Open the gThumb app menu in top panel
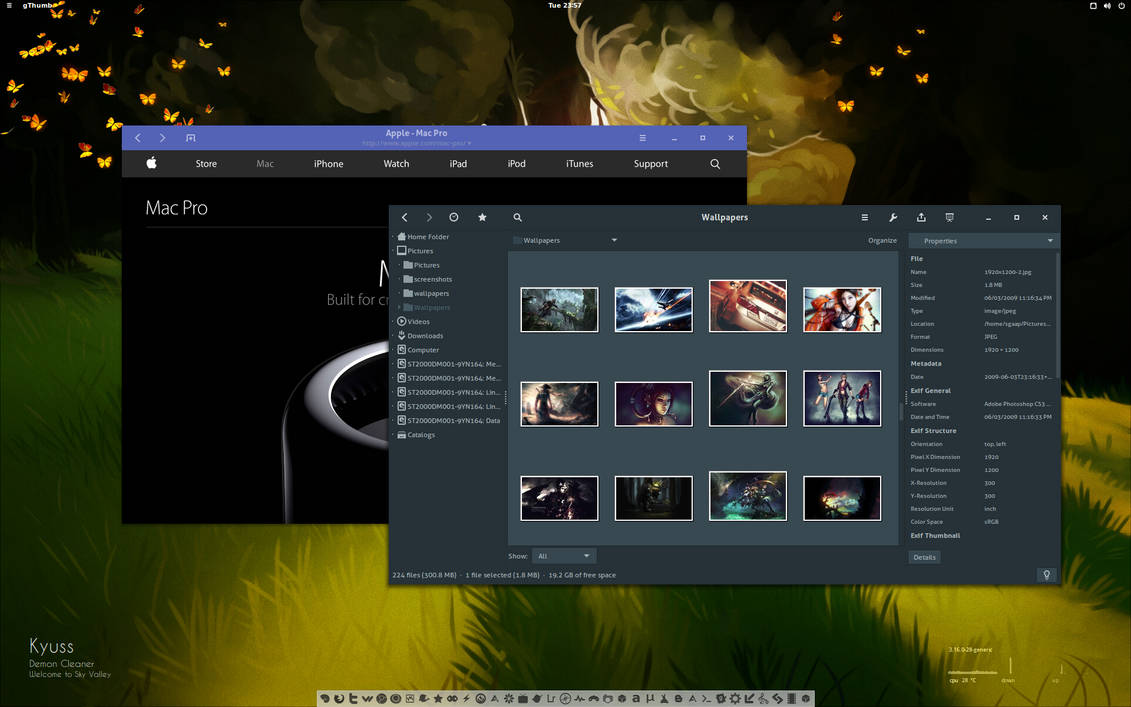The width and height of the screenshot is (1131, 707). [x=38, y=5]
